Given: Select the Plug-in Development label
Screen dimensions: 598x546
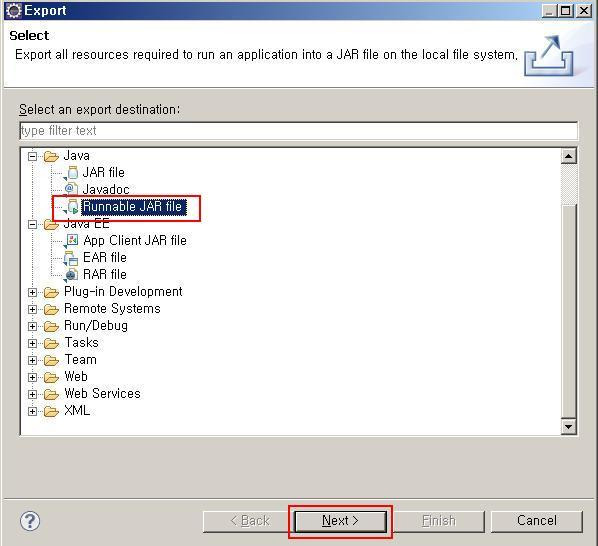Looking at the screenshot, I should 123,292.
